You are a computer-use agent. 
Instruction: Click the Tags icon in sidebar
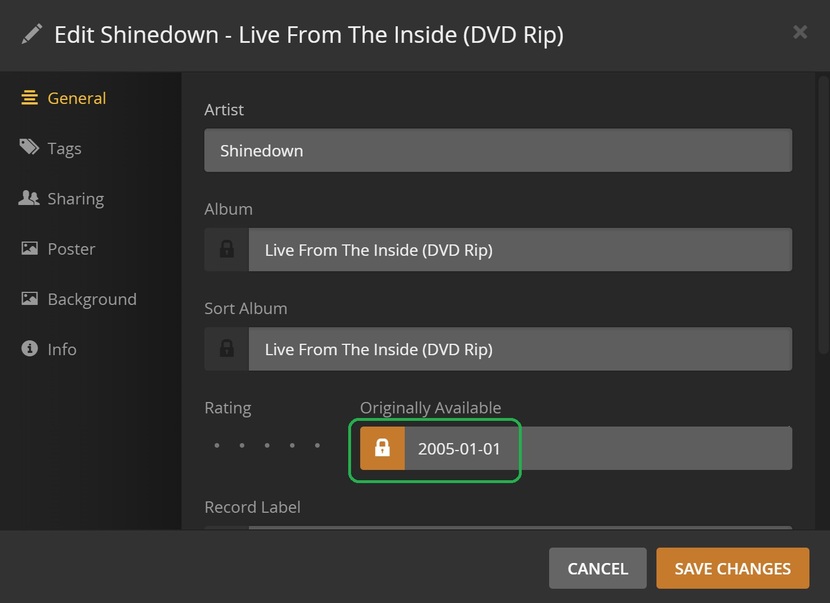[30, 147]
